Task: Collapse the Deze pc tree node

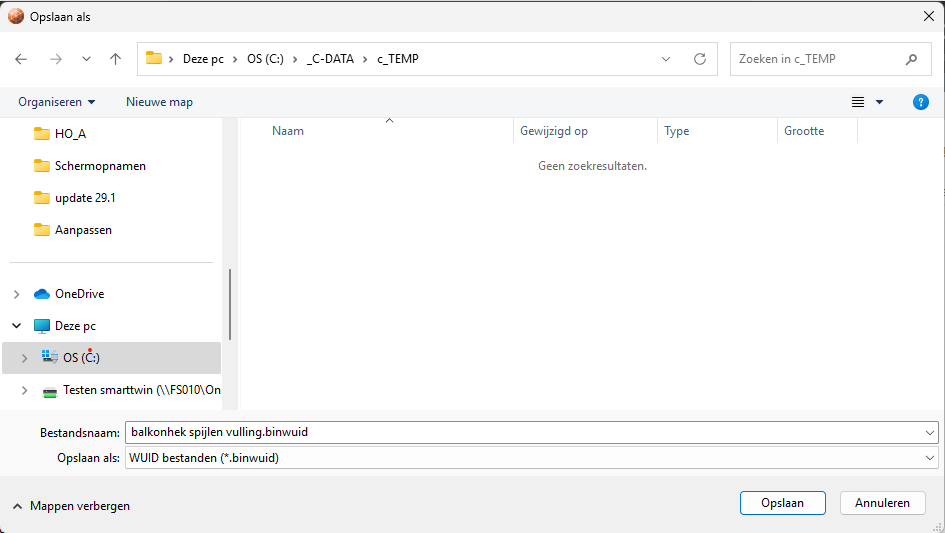Action: [16, 326]
